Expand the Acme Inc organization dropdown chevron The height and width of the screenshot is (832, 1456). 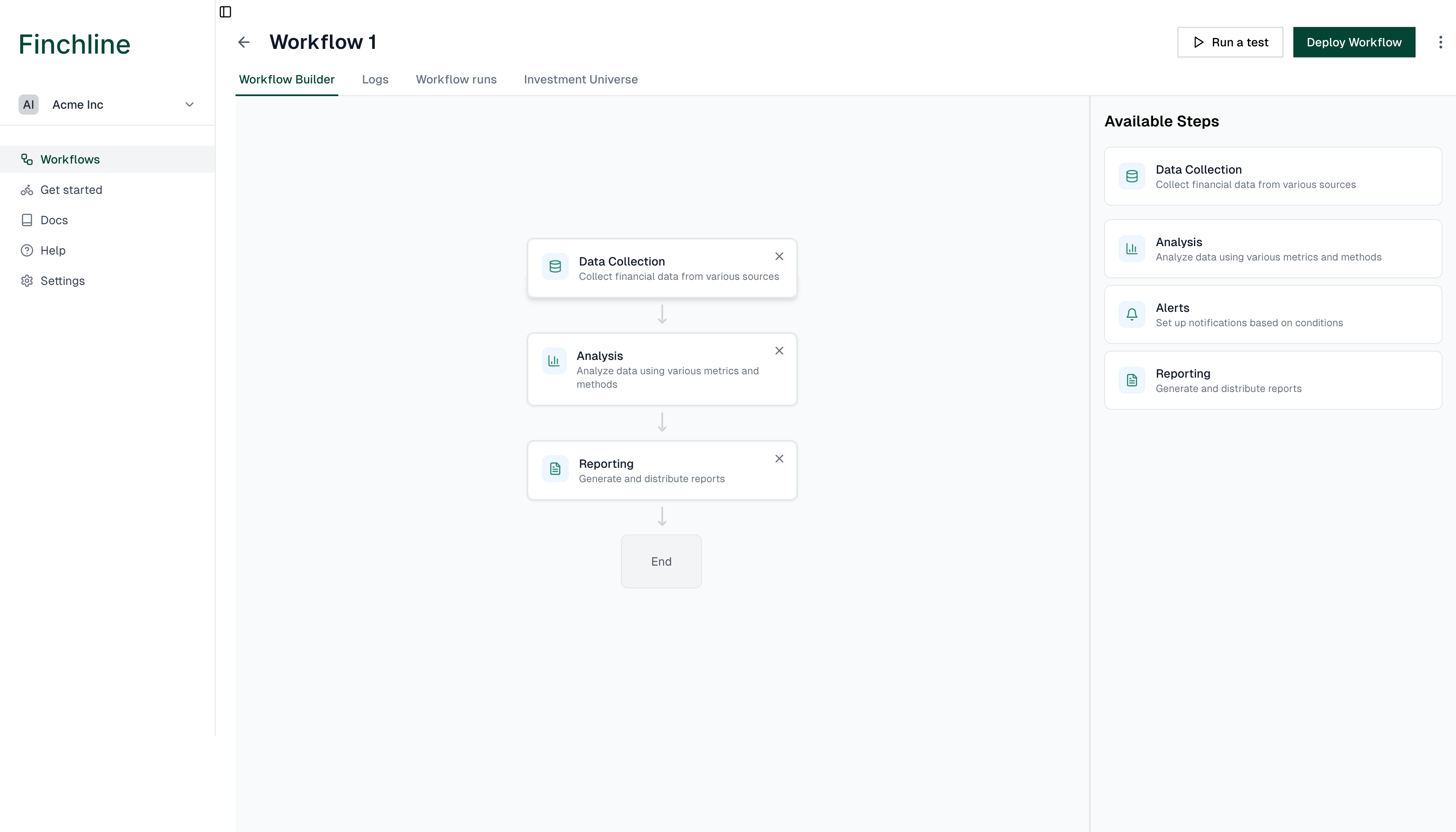click(x=190, y=105)
